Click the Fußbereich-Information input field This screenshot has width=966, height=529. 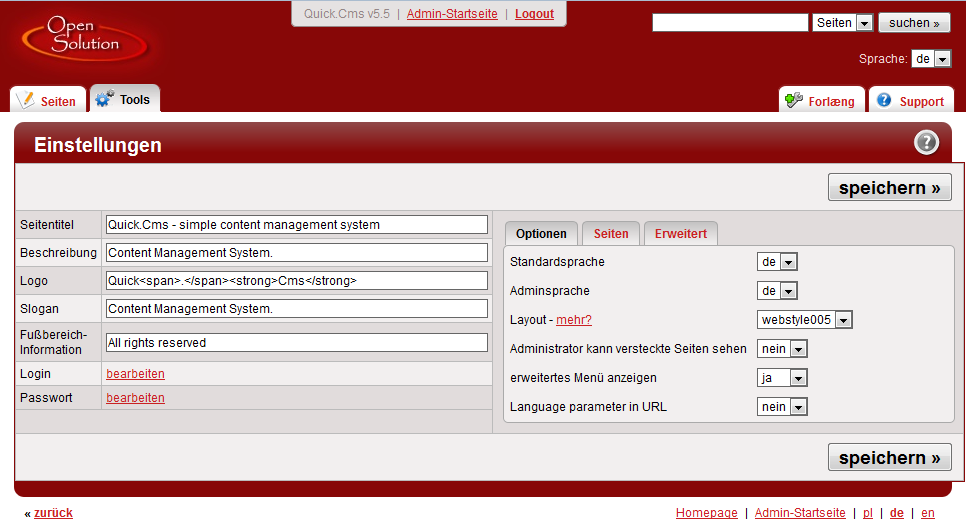pos(296,342)
